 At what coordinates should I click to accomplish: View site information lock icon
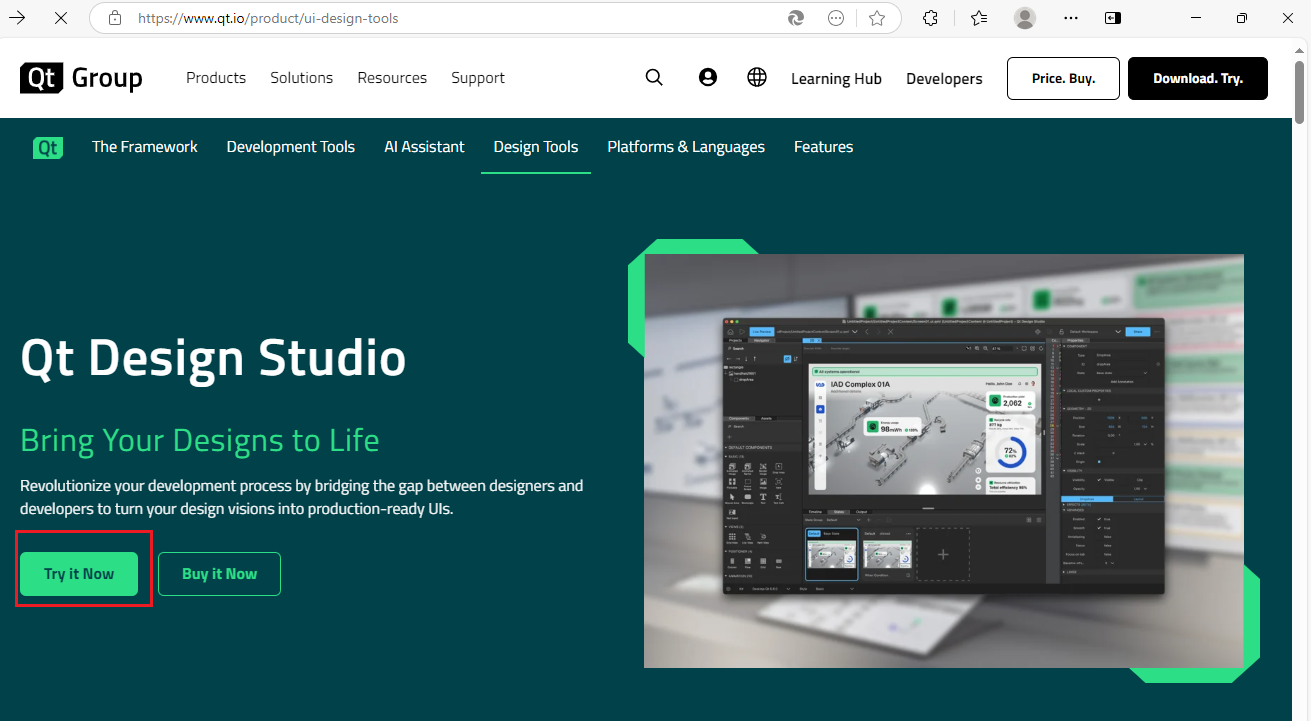point(115,18)
